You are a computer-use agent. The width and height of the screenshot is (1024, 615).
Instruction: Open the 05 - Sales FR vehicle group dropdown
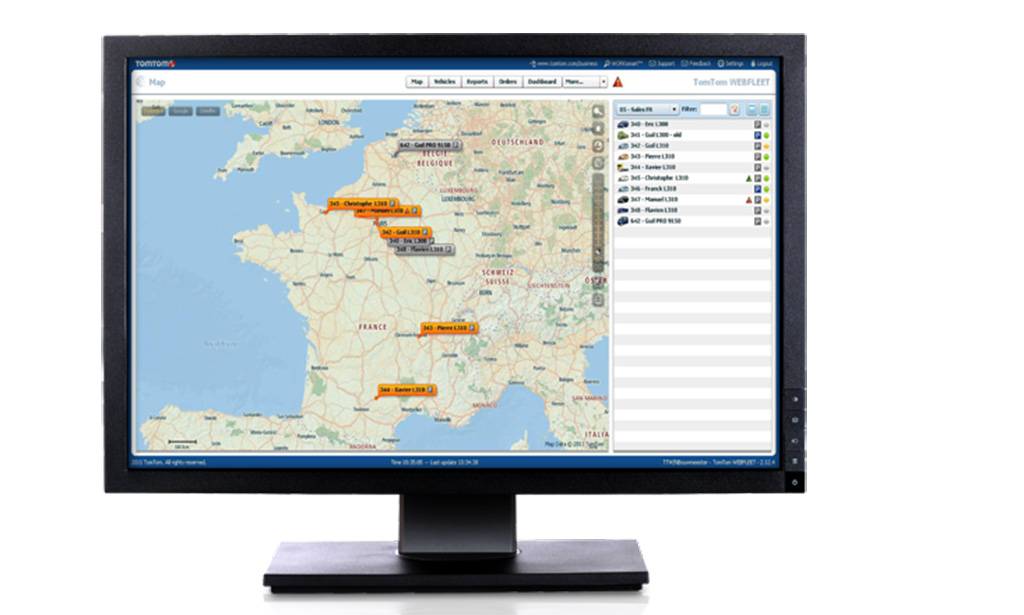[647, 108]
